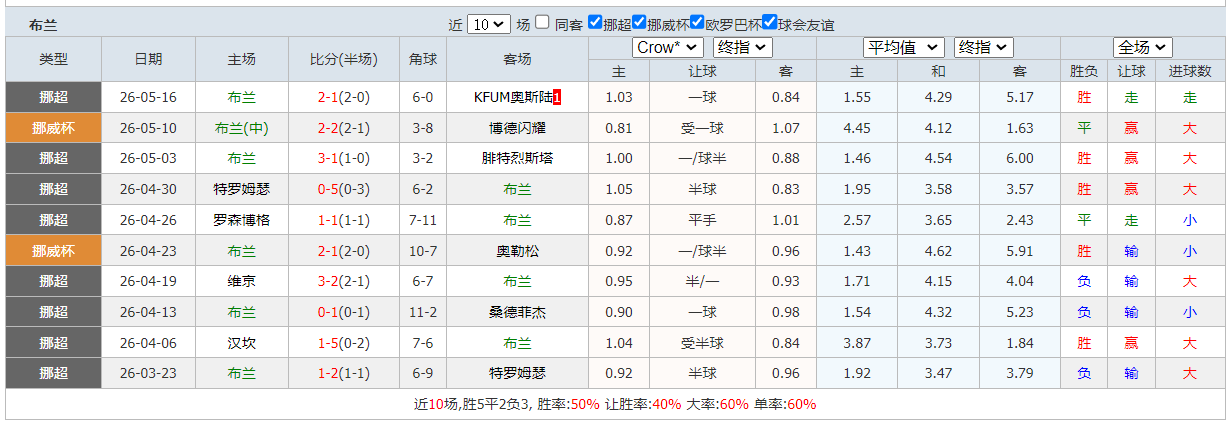
Task: Click the score 2-1(2-0) on 26-05-16
Action: tap(344, 97)
